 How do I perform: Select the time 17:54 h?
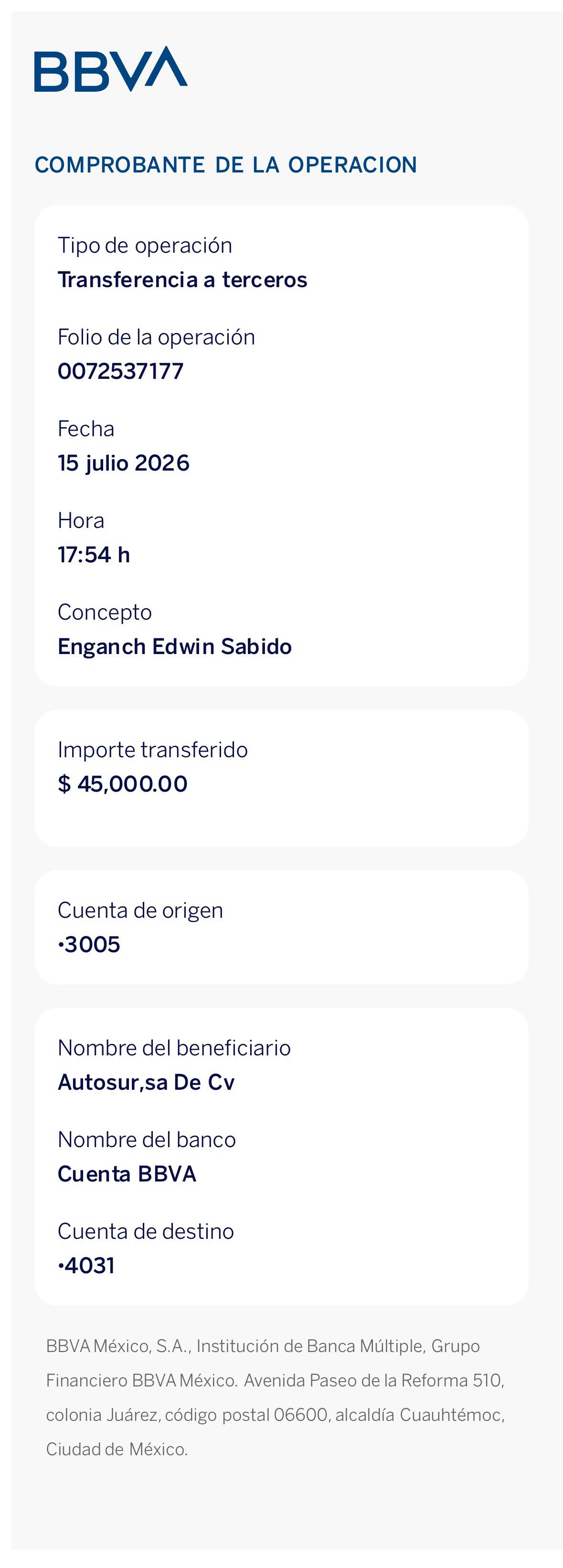tap(94, 555)
